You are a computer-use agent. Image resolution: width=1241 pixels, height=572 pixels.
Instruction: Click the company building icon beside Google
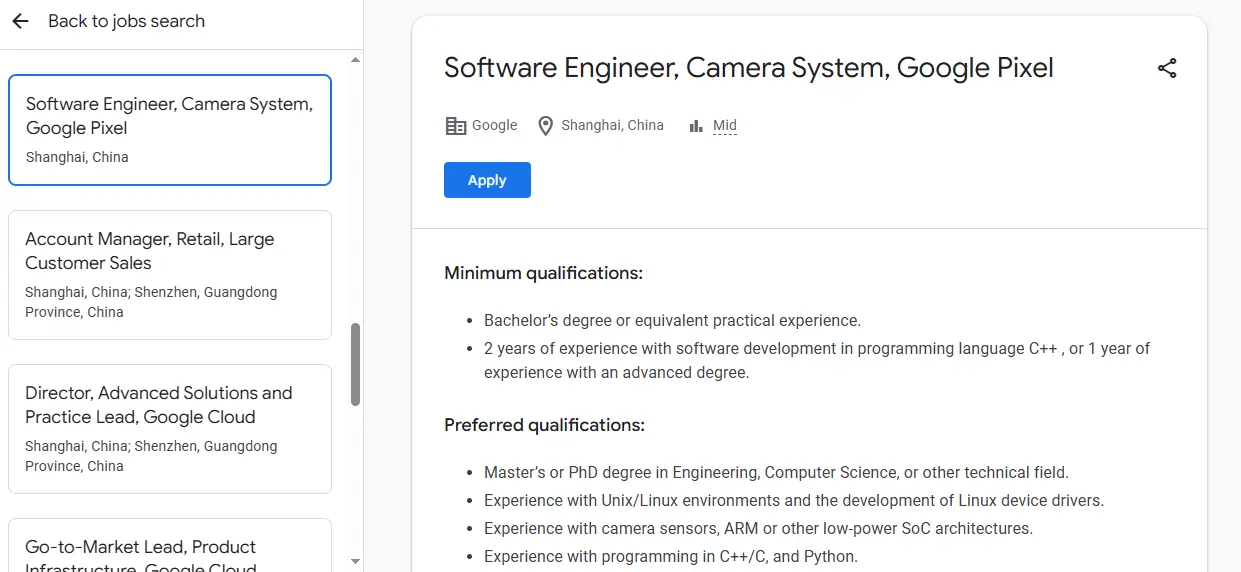tap(456, 126)
